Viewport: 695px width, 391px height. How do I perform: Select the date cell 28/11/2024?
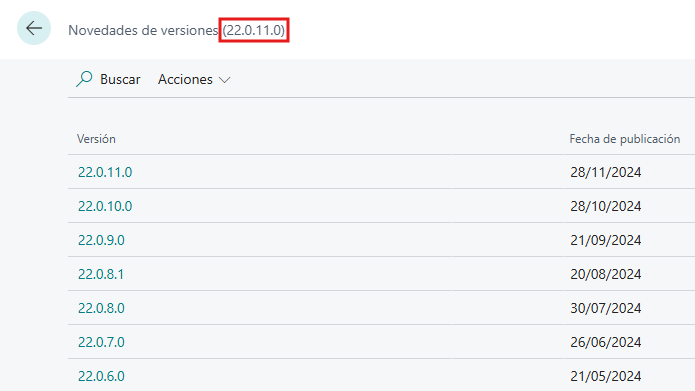click(605, 172)
